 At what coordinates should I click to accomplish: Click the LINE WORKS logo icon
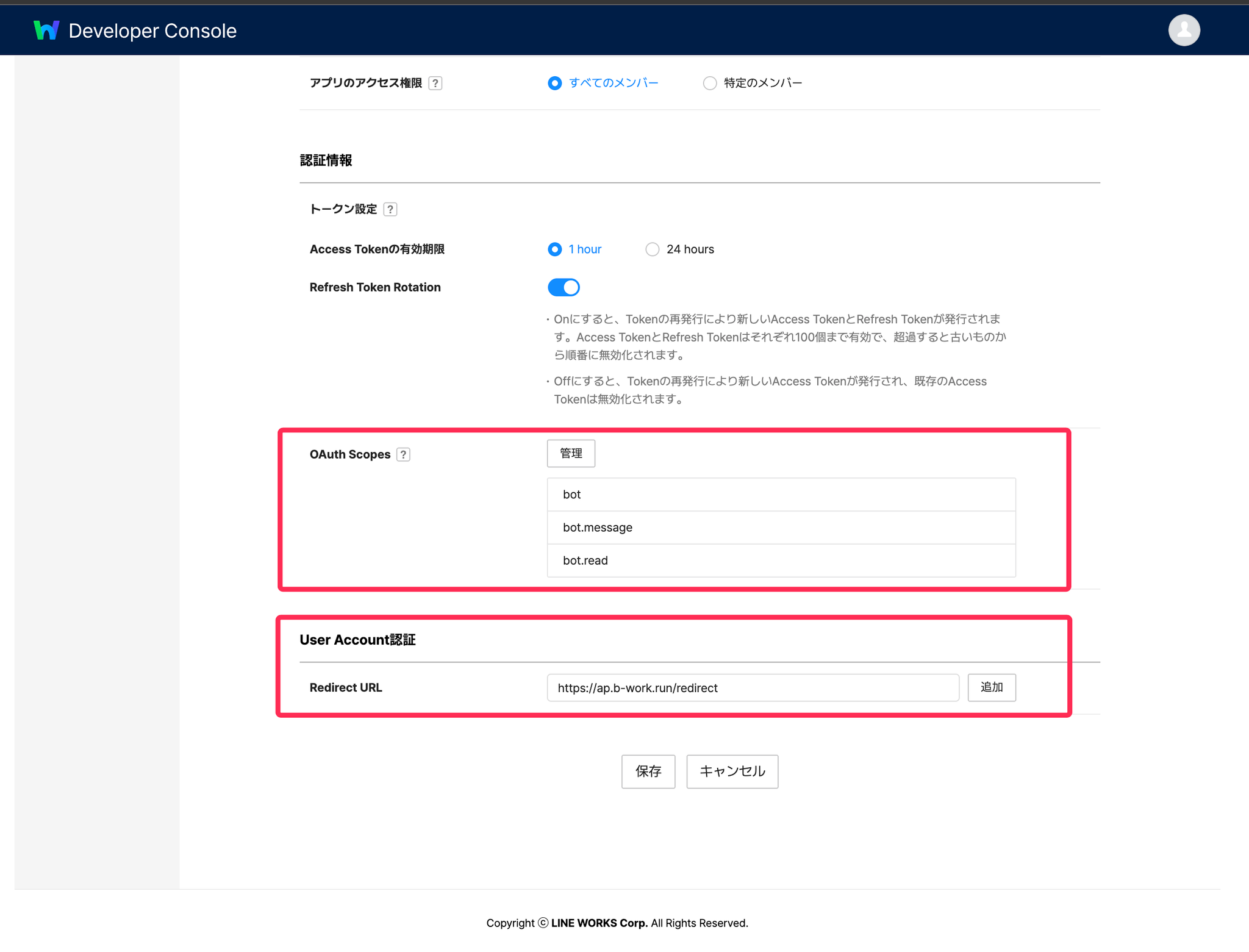[x=46, y=30]
